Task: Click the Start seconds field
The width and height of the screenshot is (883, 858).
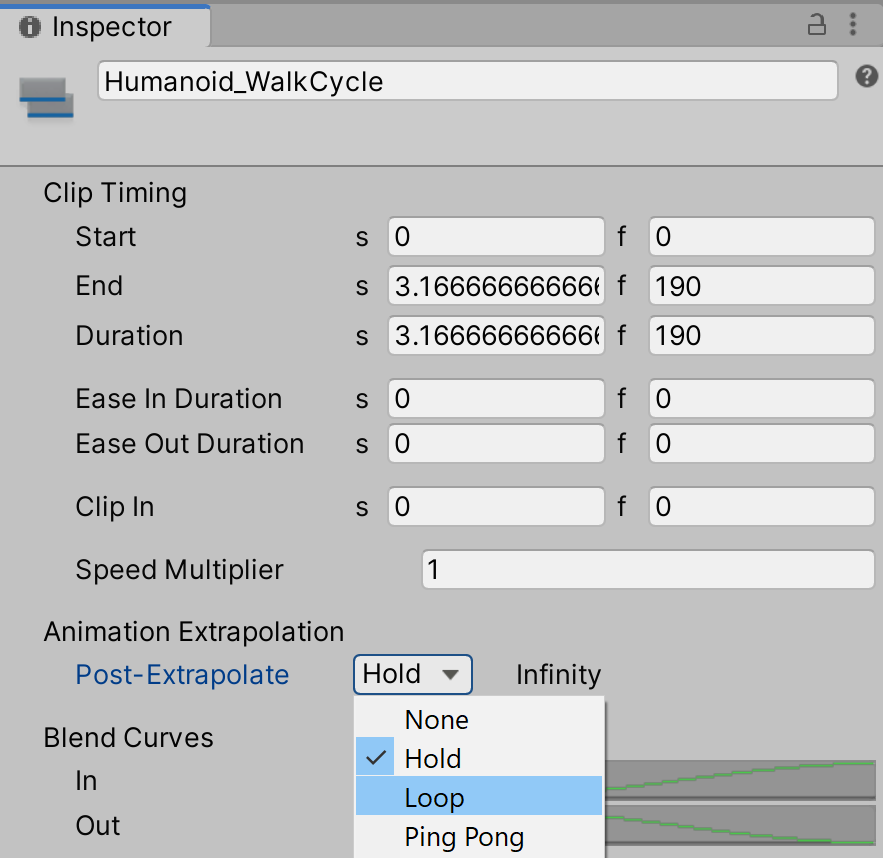Action: [x=496, y=237]
